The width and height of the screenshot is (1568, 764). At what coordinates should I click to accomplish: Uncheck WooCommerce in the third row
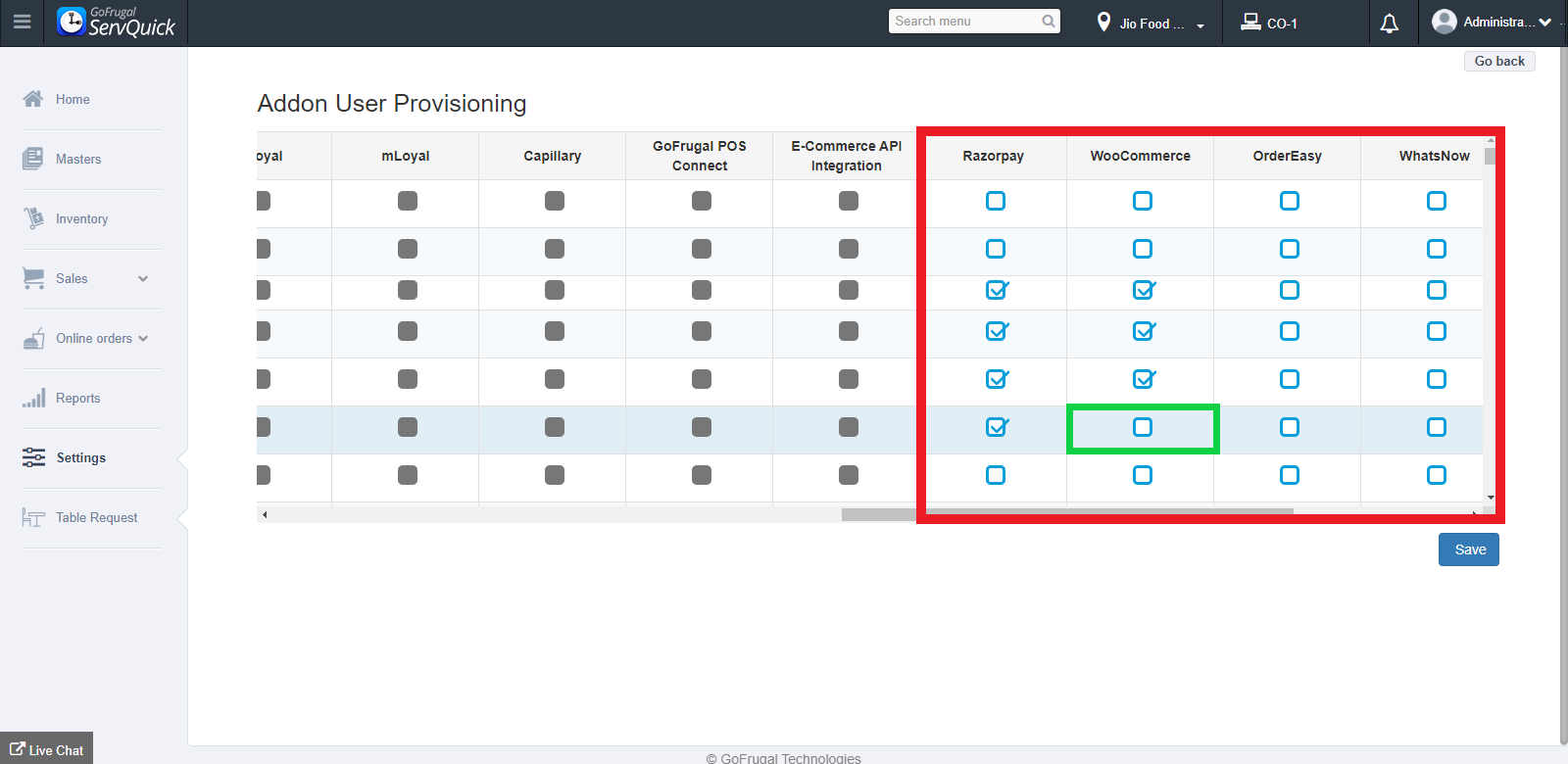pyautogui.click(x=1144, y=290)
